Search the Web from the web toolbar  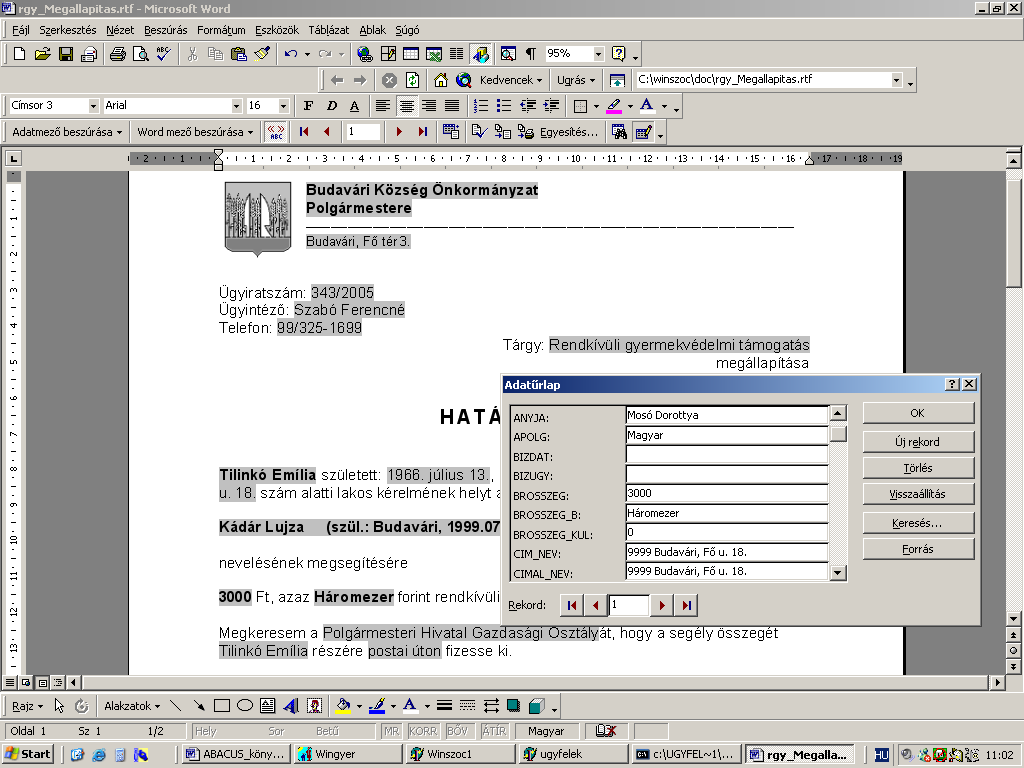(x=464, y=80)
